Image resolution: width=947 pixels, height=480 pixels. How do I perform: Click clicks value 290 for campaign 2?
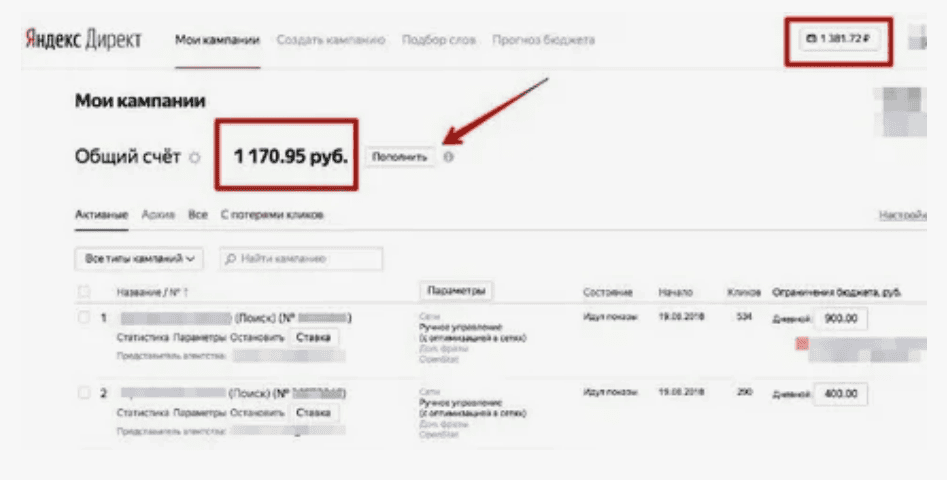[x=744, y=392]
